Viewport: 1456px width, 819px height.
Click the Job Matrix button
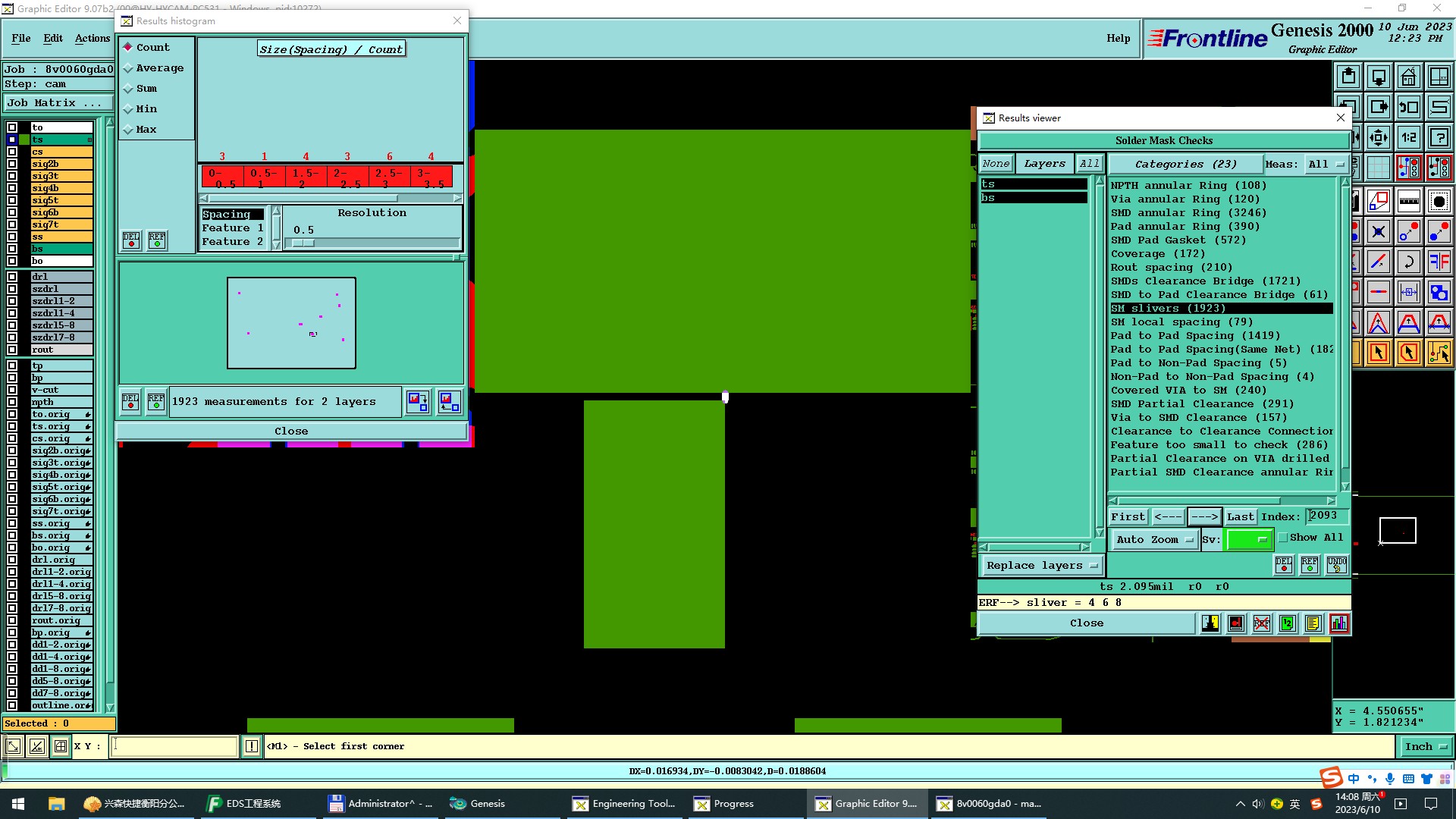[58, 103]
